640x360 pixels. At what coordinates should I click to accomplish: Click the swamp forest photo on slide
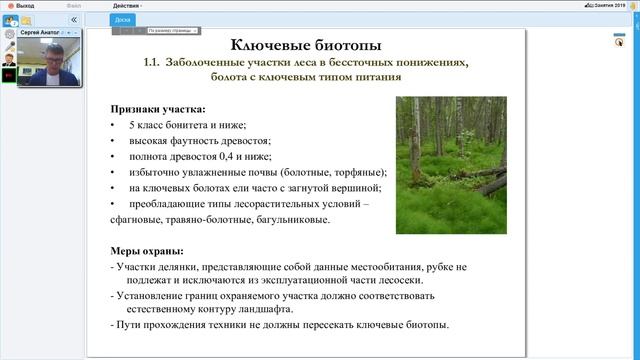(451, 165)
